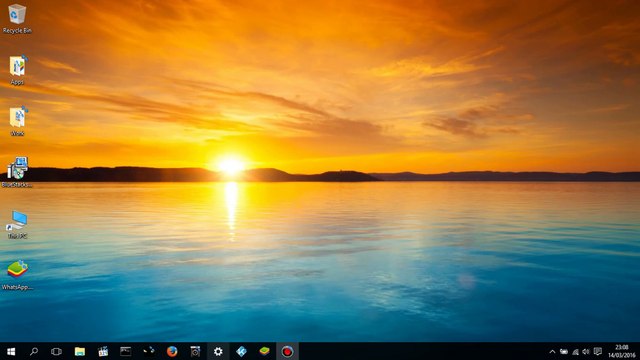Select the BlueStacks installer desktop icon
This screenshot has width=640, height=360.
17,172
